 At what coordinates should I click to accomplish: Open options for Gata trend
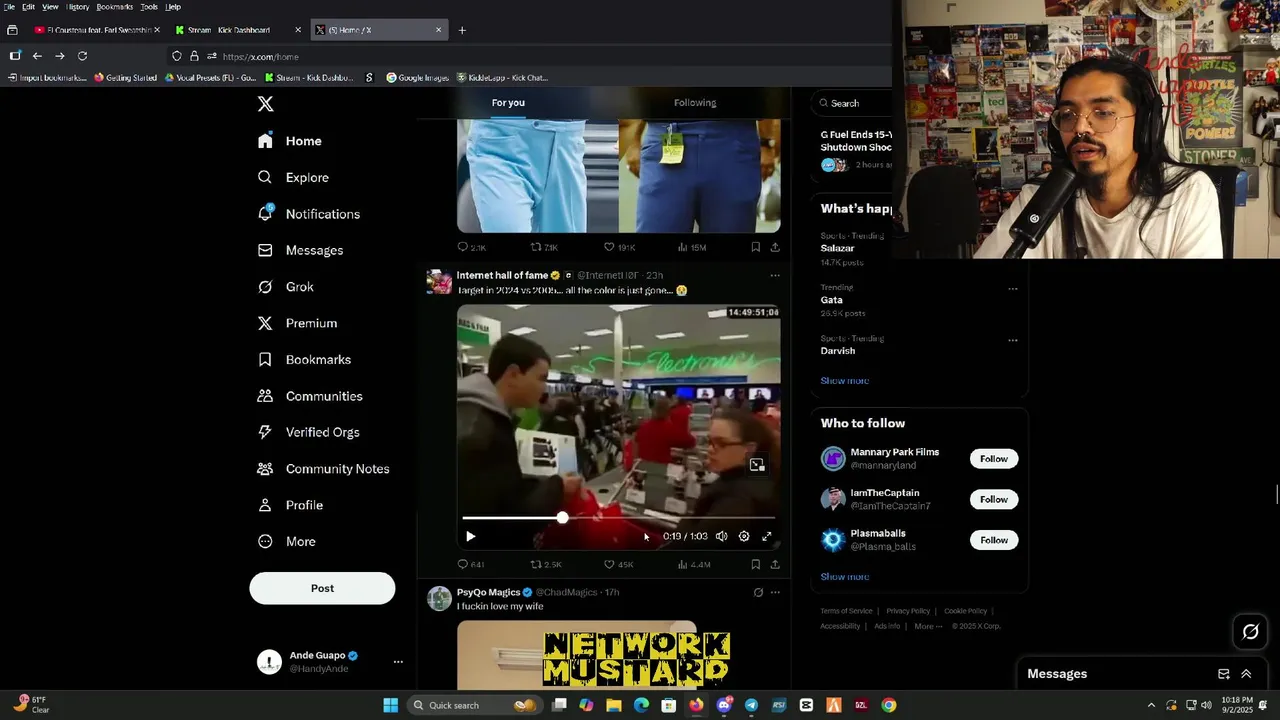click(1013, 289)
